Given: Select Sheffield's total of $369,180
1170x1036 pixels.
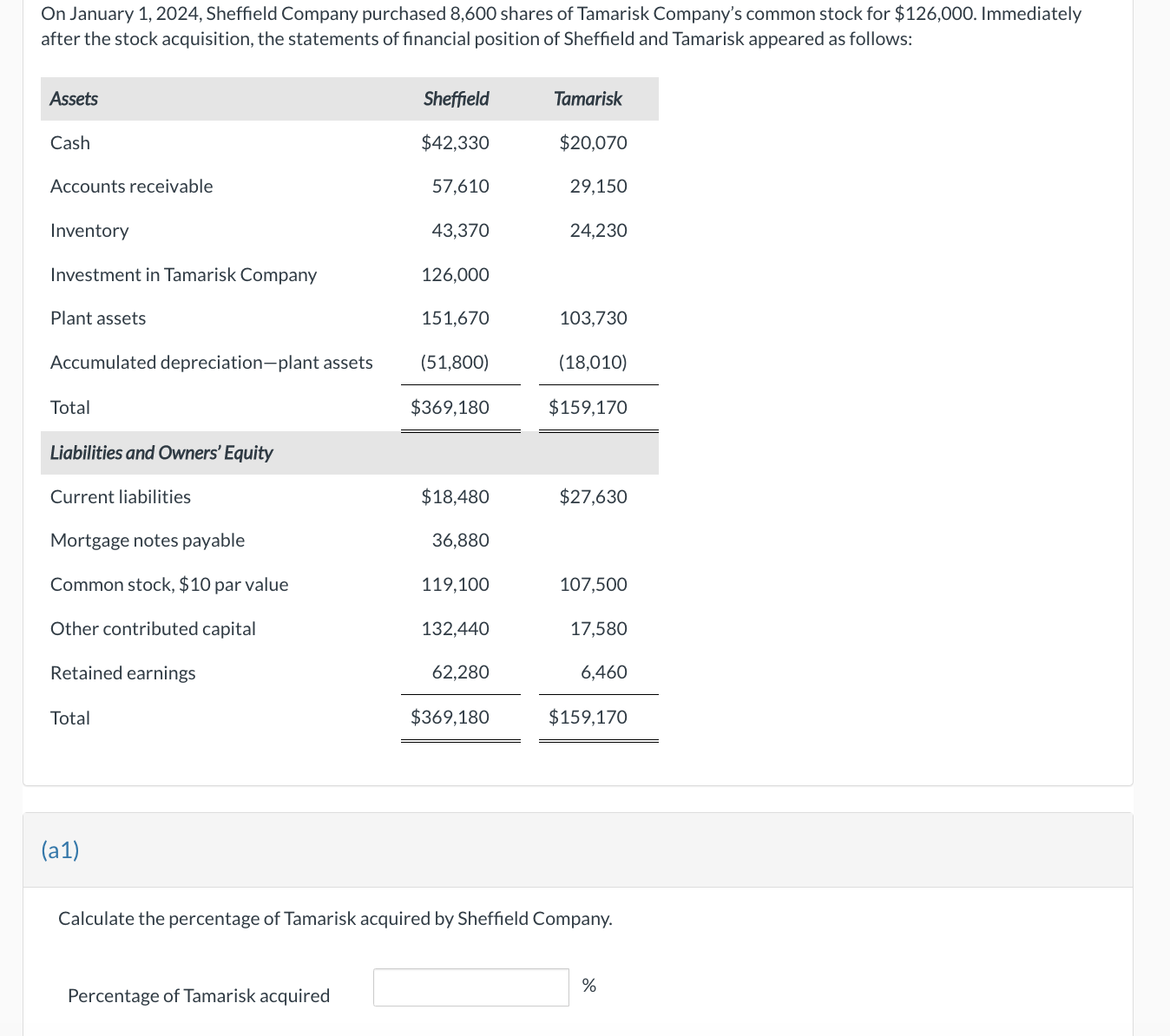Looking at the screenshot, I should pyautogui.click(x=450, y=406).
